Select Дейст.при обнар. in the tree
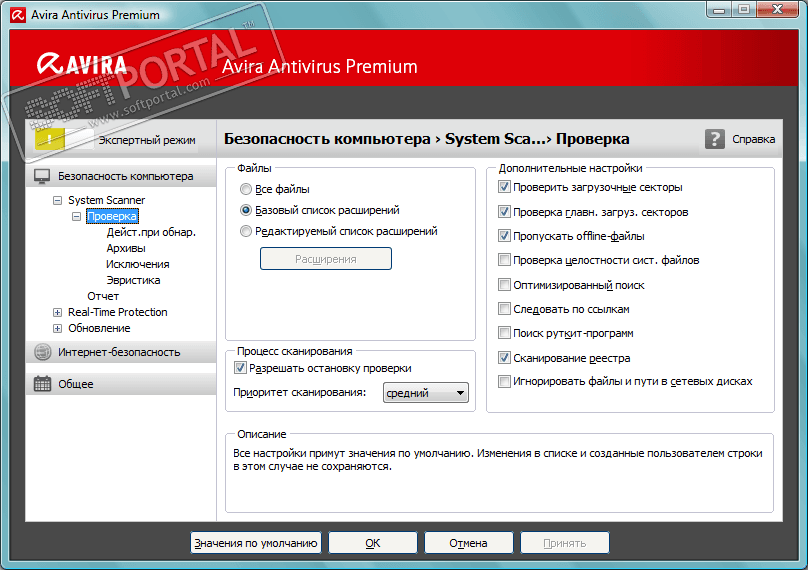 [x=151, y=232]
